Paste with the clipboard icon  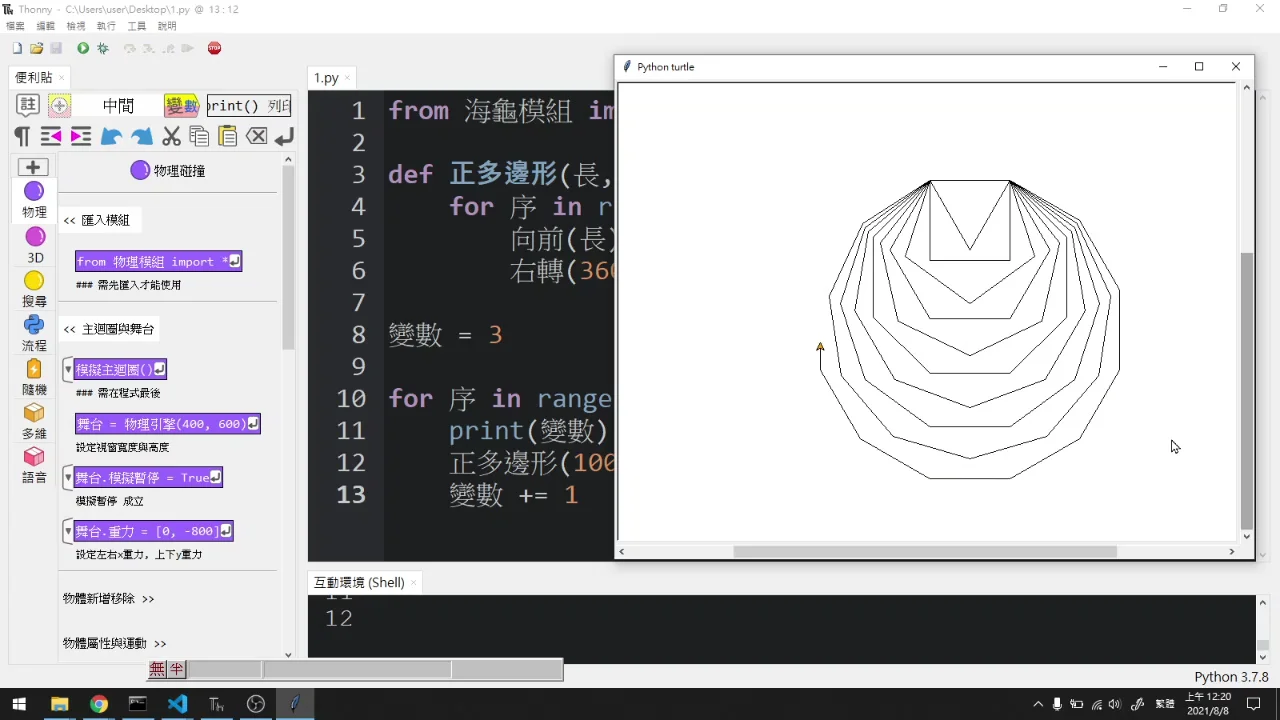click(x=228, y=136)
